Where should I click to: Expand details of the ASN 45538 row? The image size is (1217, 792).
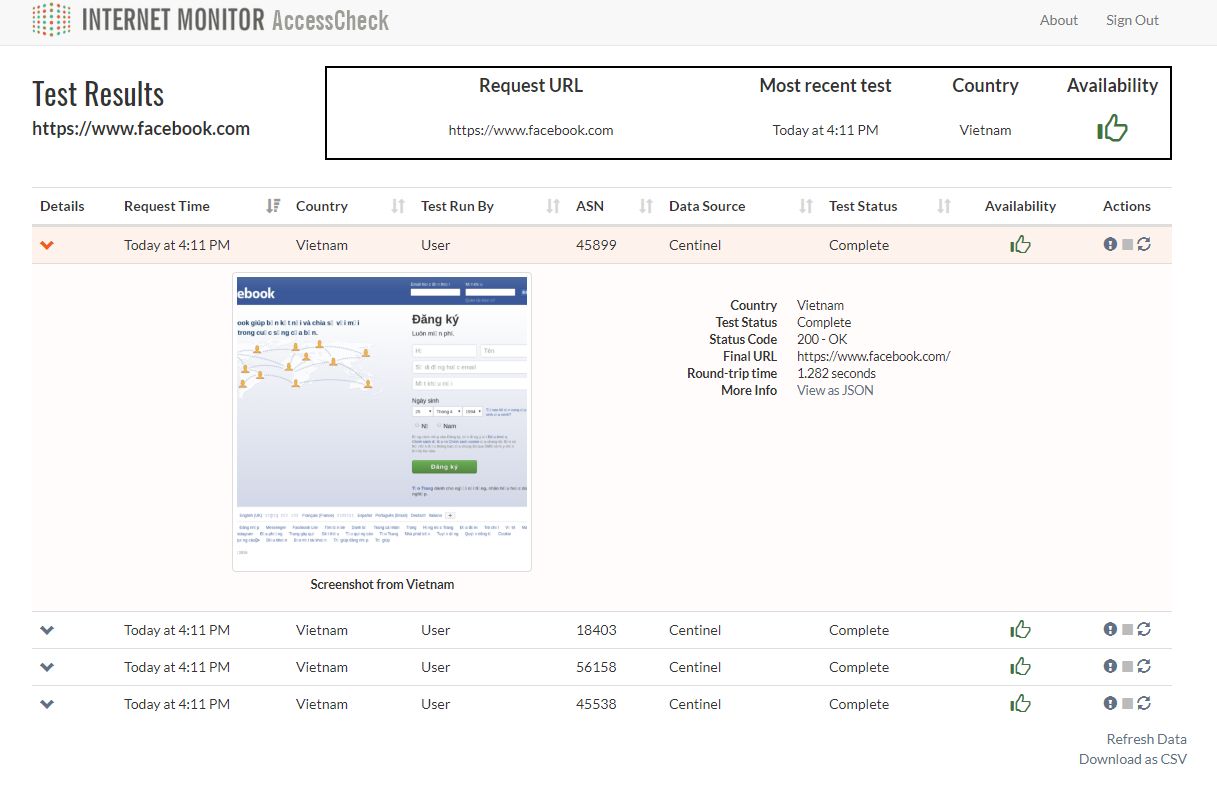[x=47, y=704]
